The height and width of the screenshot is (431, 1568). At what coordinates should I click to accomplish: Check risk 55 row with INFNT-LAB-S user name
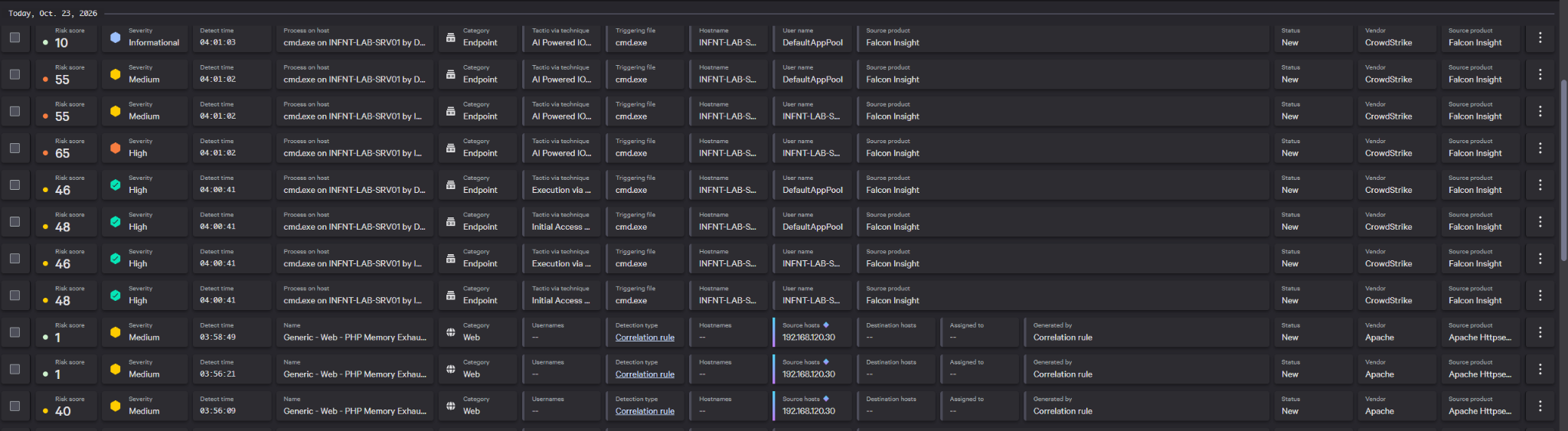tap(15, 111)
